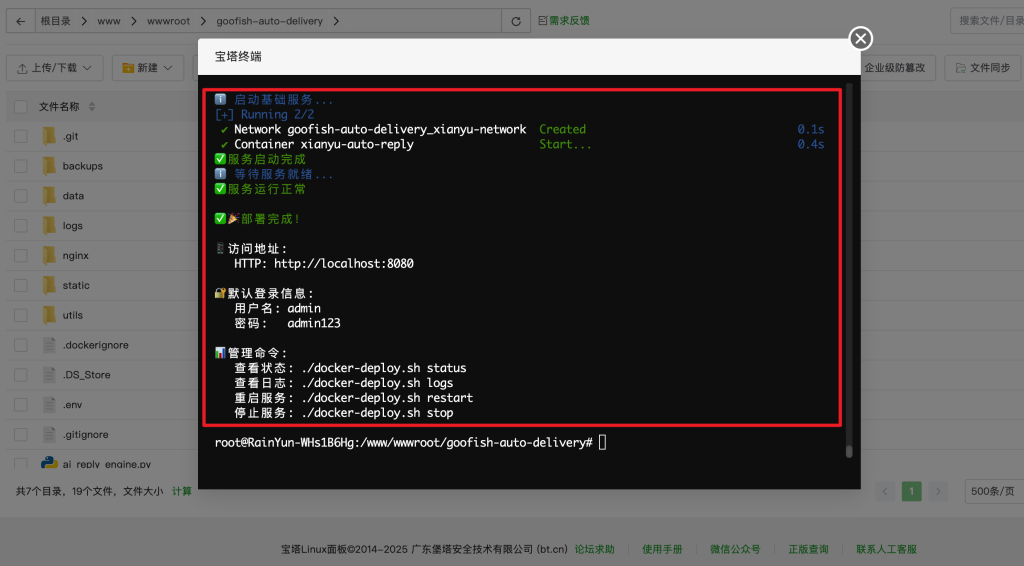Click the 文件同步 button
Image resolution: width=1024 pixels, height=566 pixels.
[x=983, y=68]
